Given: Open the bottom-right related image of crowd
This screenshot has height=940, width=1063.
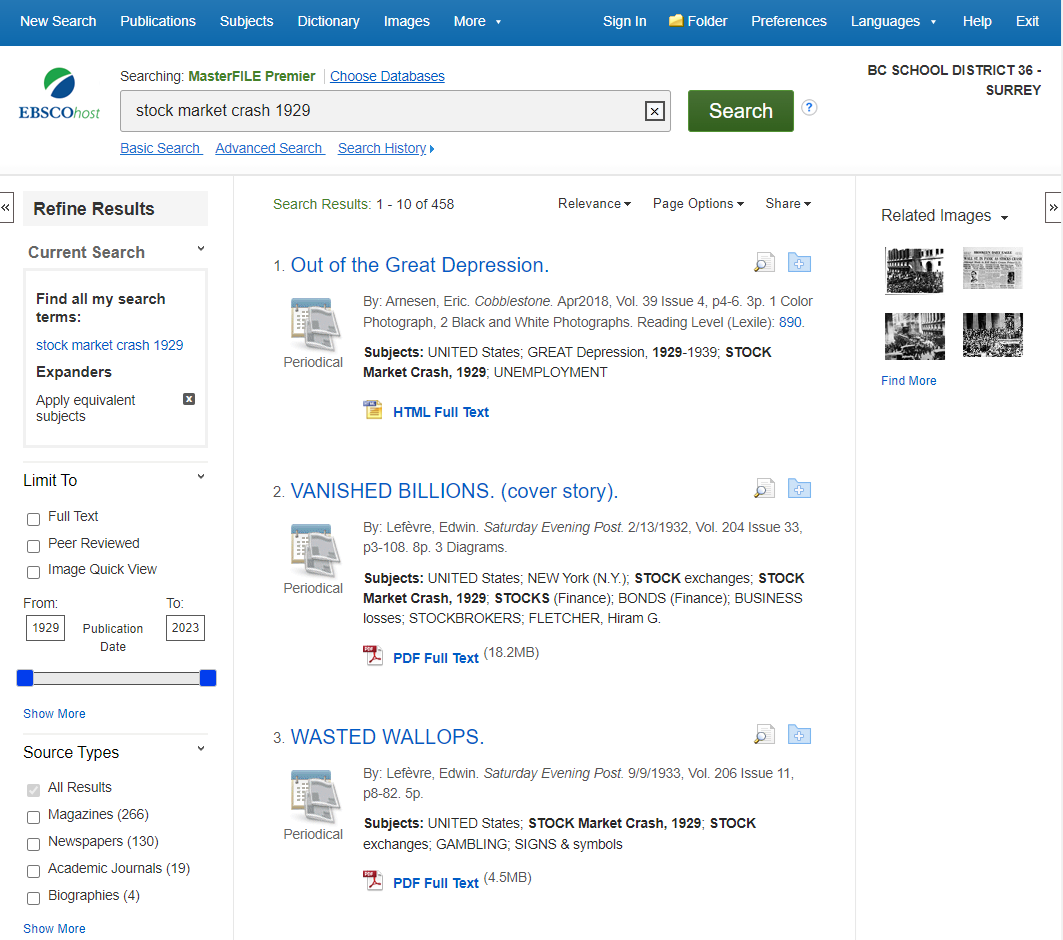Looking at the screenshot, I should click(992, 335).
